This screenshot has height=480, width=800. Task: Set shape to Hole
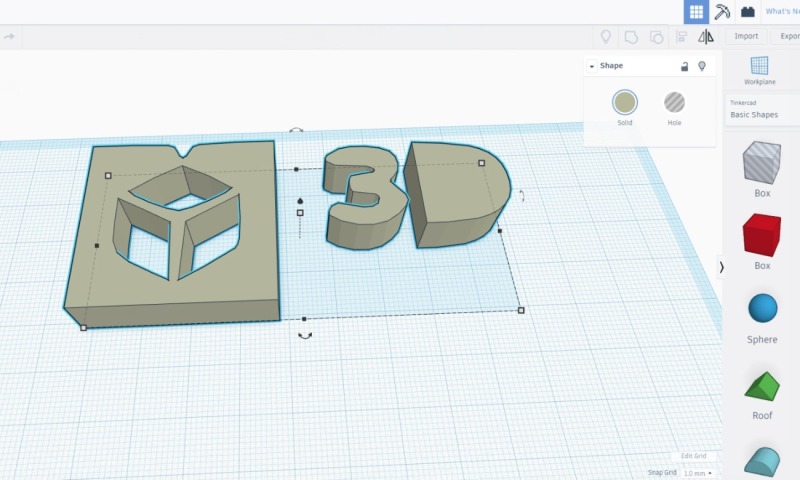coord(675,103)
